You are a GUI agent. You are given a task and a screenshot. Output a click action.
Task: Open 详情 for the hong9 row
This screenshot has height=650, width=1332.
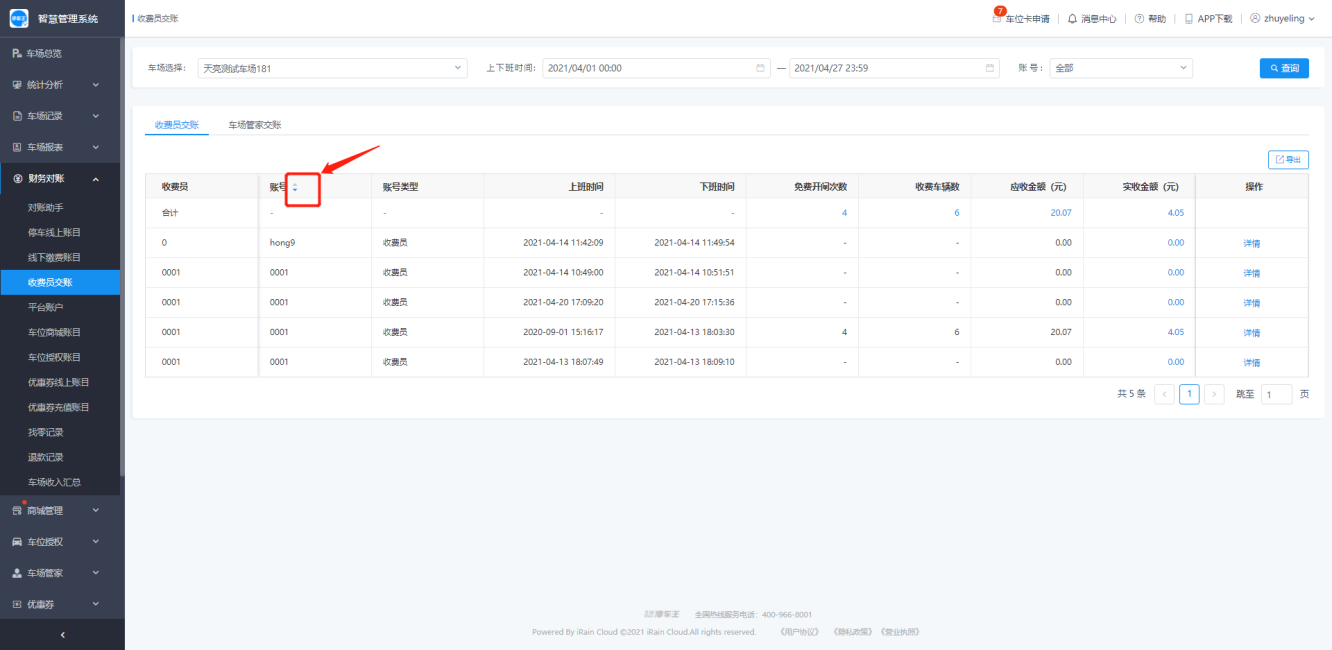click(1252, 243)
